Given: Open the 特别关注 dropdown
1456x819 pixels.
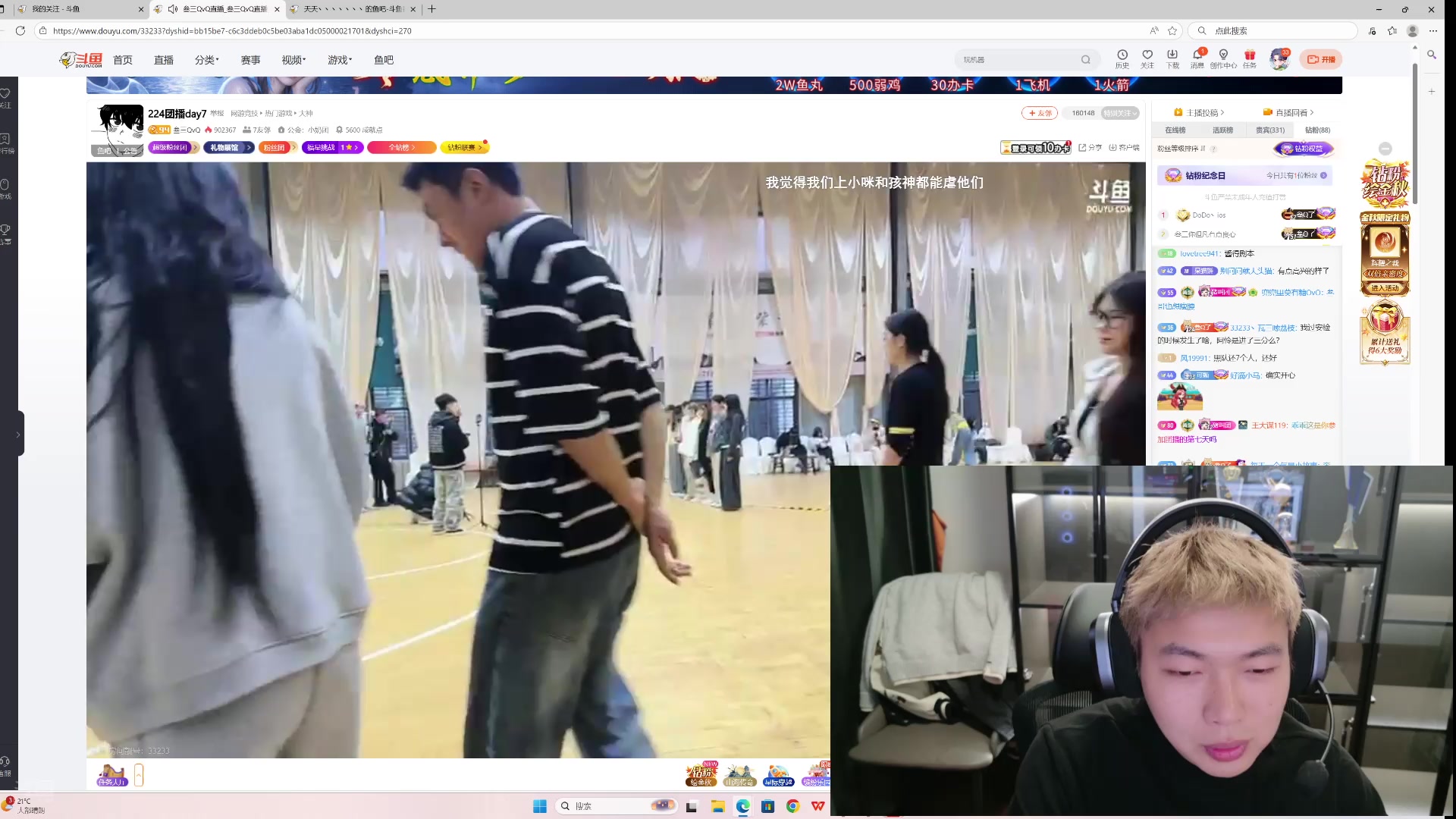Looking at the screenshot, I should (1119, 113).
